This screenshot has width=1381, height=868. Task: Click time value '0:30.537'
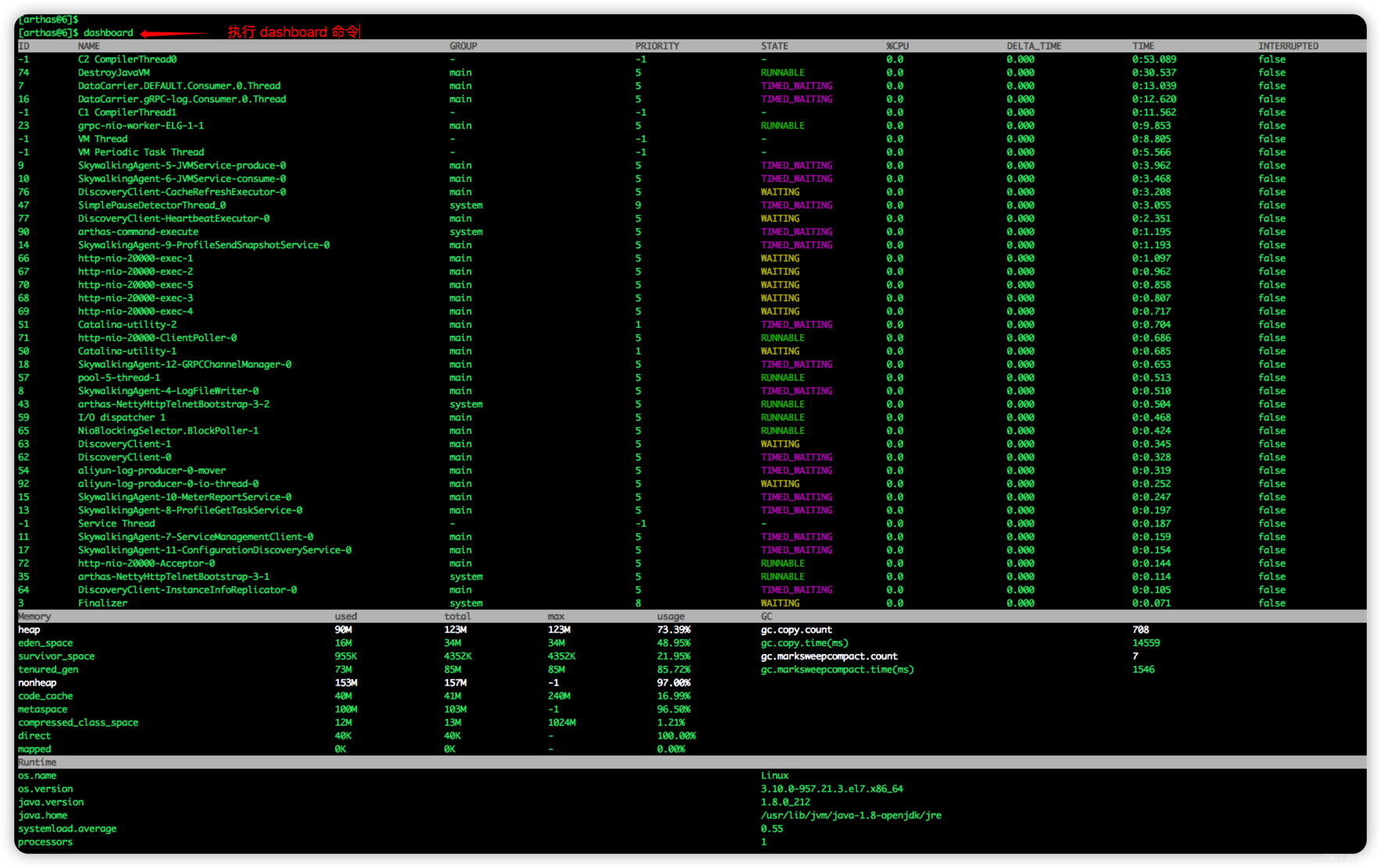(x=1155, y=73)
